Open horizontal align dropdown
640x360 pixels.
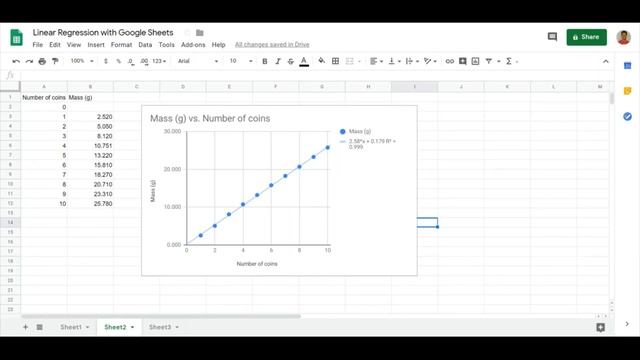(x=376, y=61)
